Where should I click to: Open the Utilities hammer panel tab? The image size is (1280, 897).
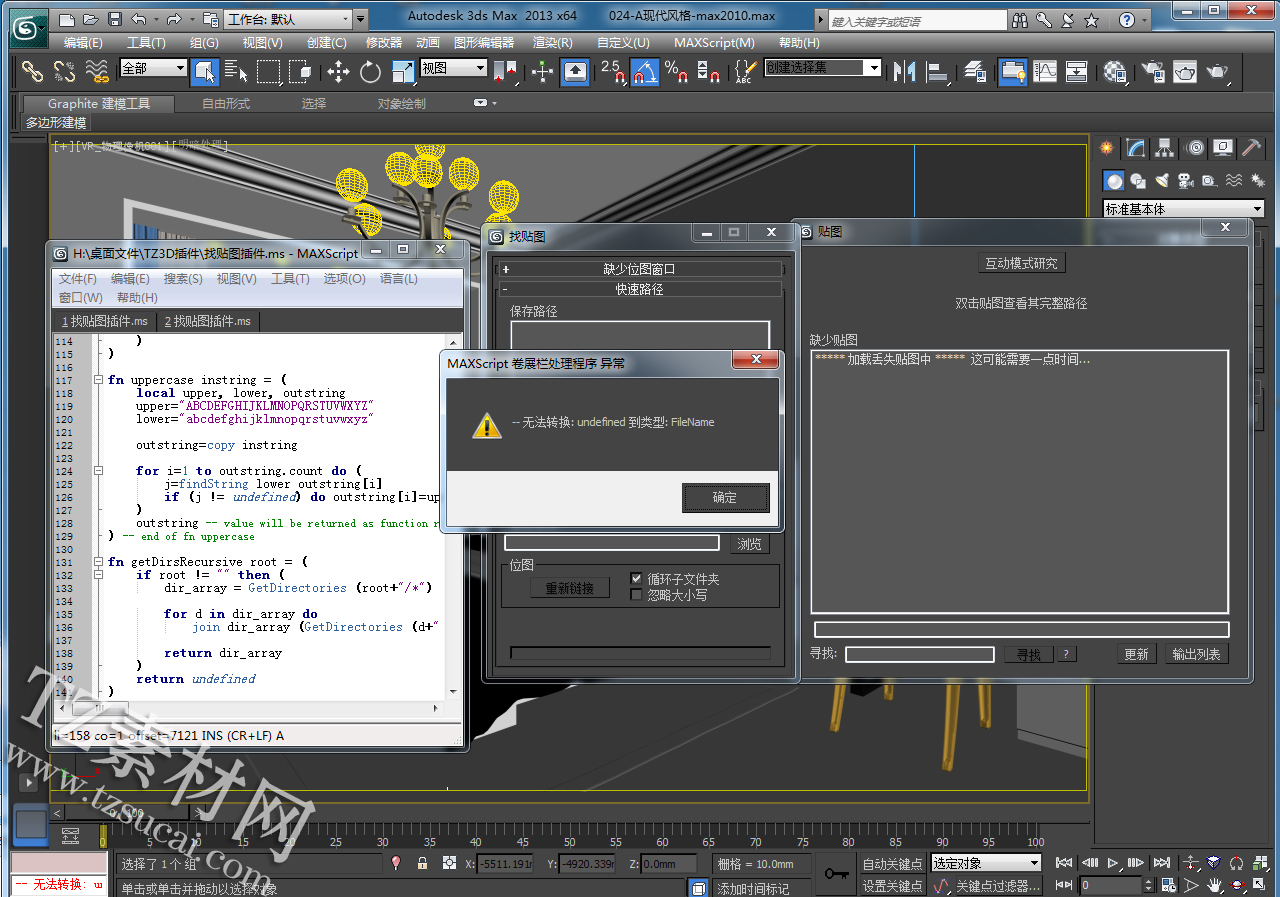1251,148
